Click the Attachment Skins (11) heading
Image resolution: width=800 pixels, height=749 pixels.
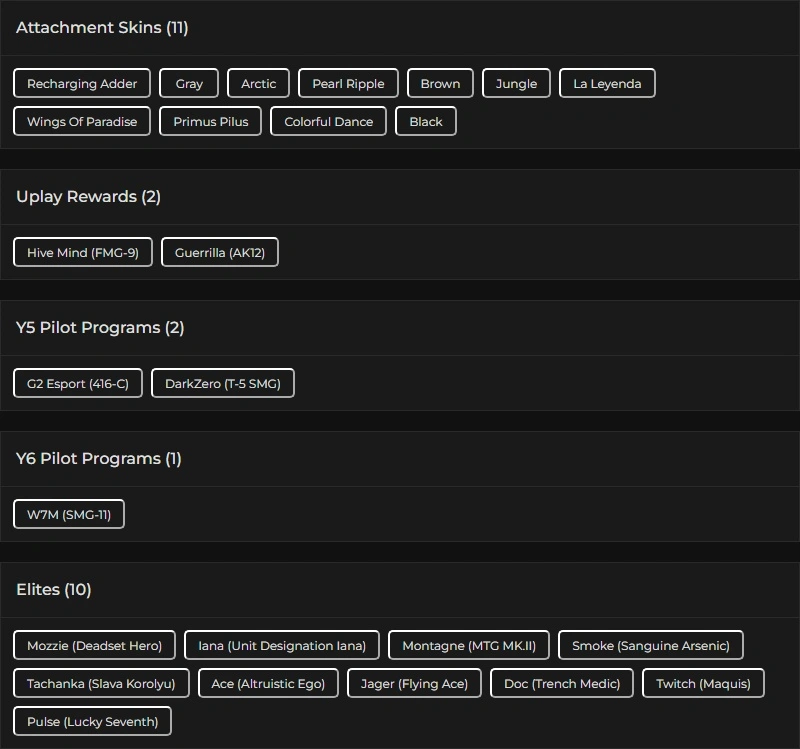[102, 27]
